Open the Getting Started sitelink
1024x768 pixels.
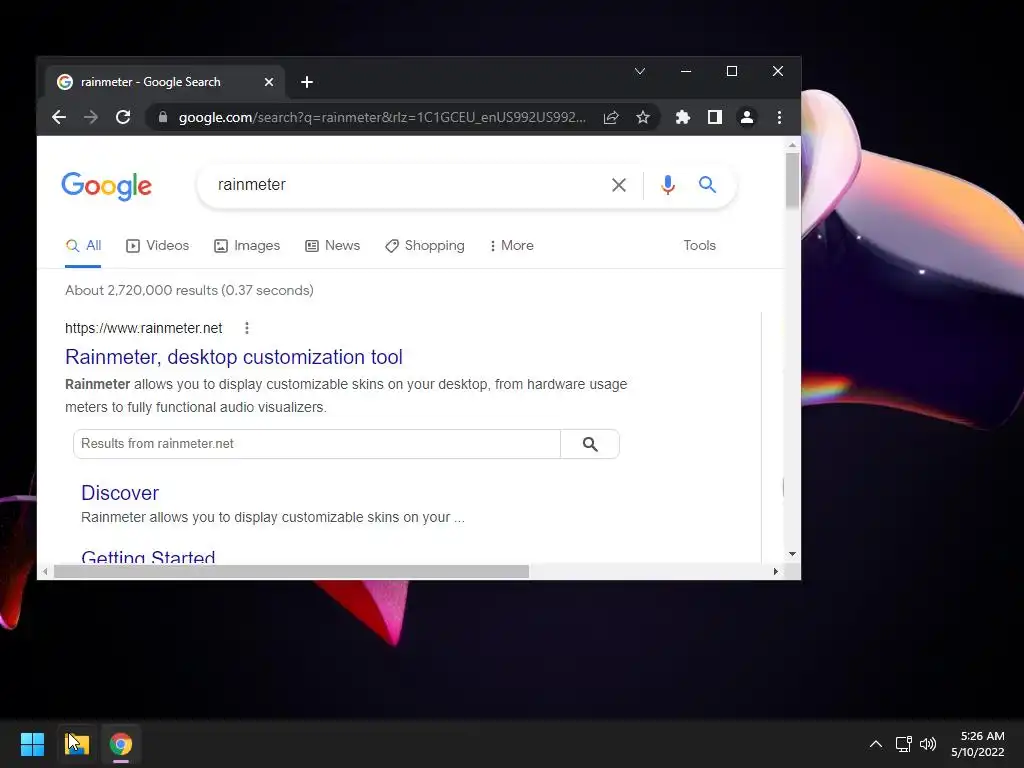148,556
